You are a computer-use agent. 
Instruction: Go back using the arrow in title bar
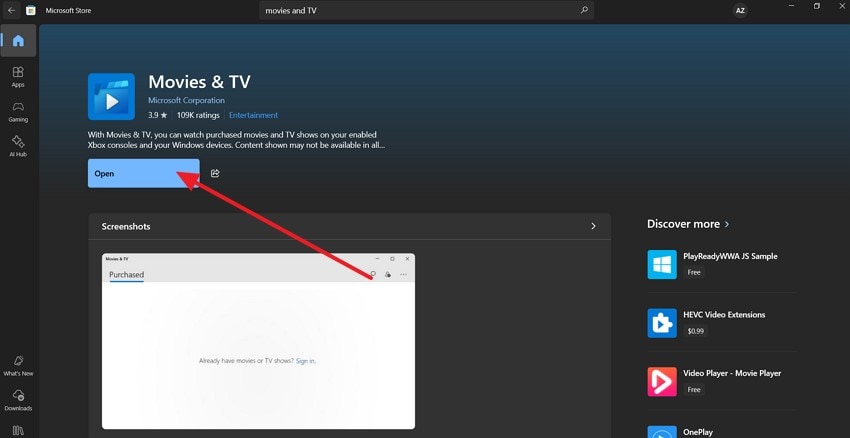pos(11,10)
